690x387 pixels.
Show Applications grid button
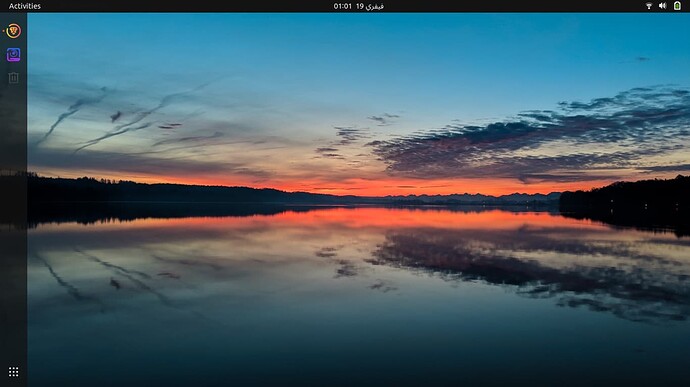[x=14, y=372]
